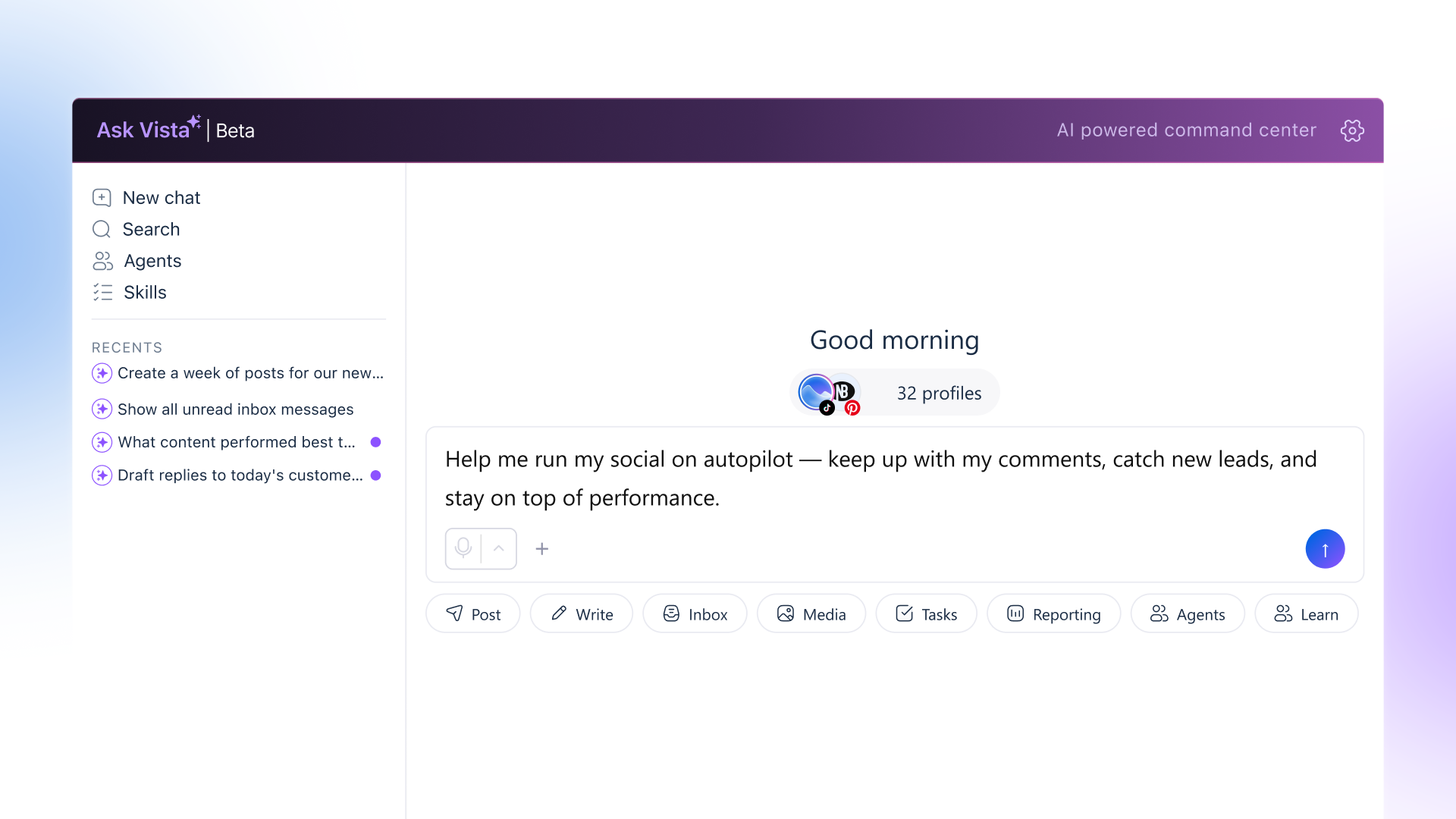Click the Inbox shortcut chip
The image size is (1456, 819).
pyautogui.click(x=695, y=613)
